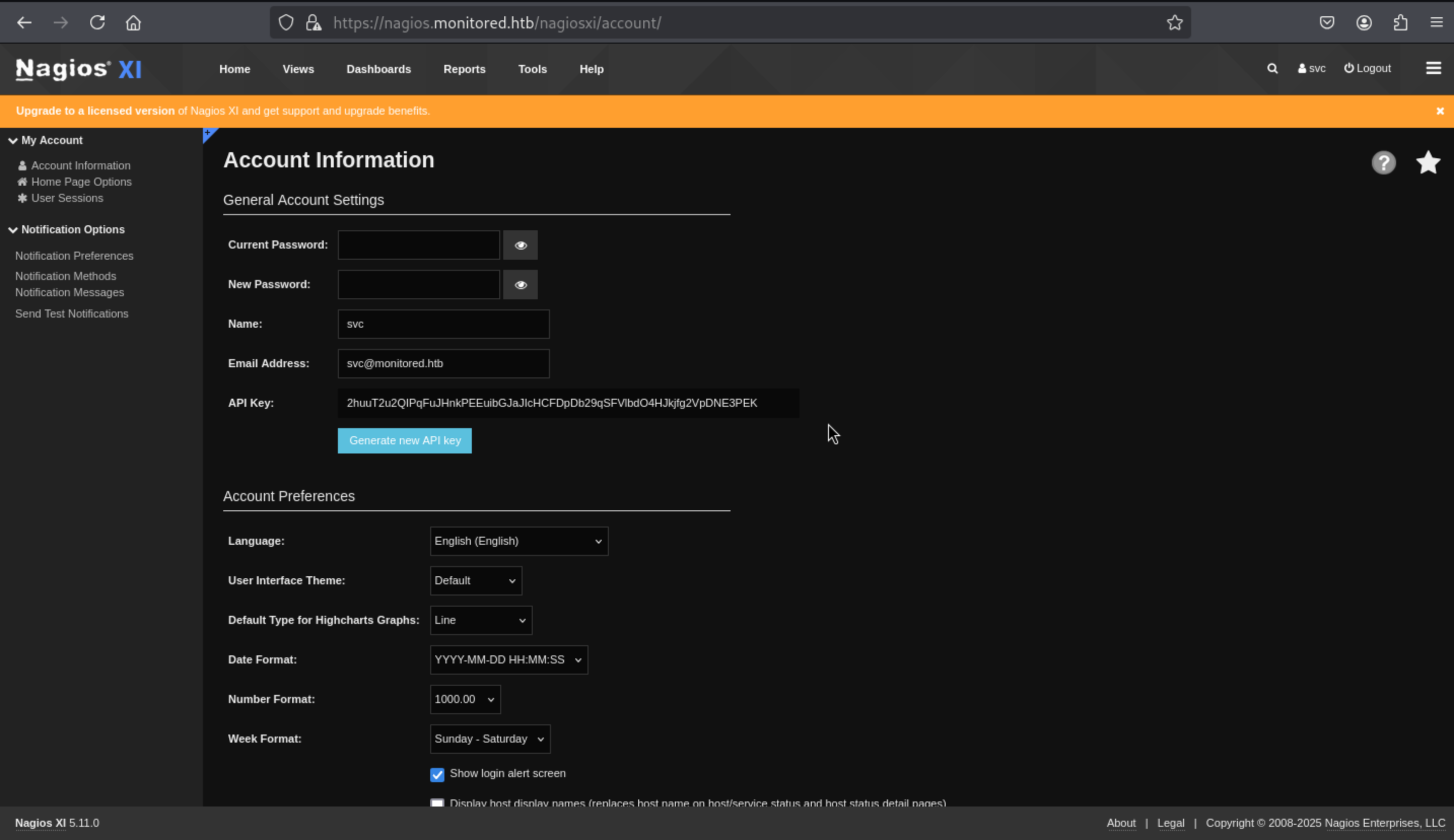Image resolution: width=1454 pixels, height=840 pixels.
Task: Bookmark page with Firefox star icon
Action: click(x=1174, y=23)
